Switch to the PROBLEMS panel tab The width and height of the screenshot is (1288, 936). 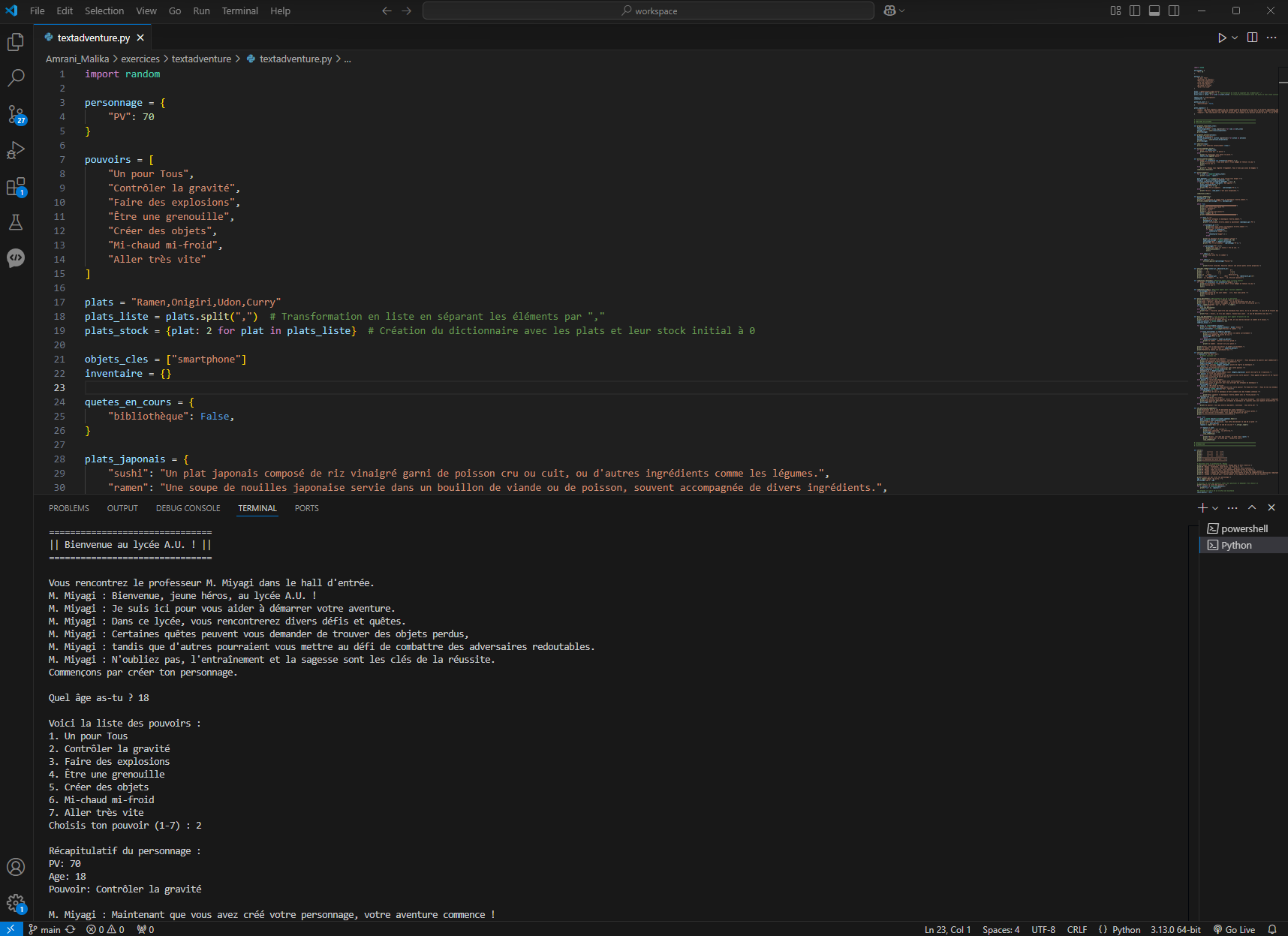tap(69, 508)
